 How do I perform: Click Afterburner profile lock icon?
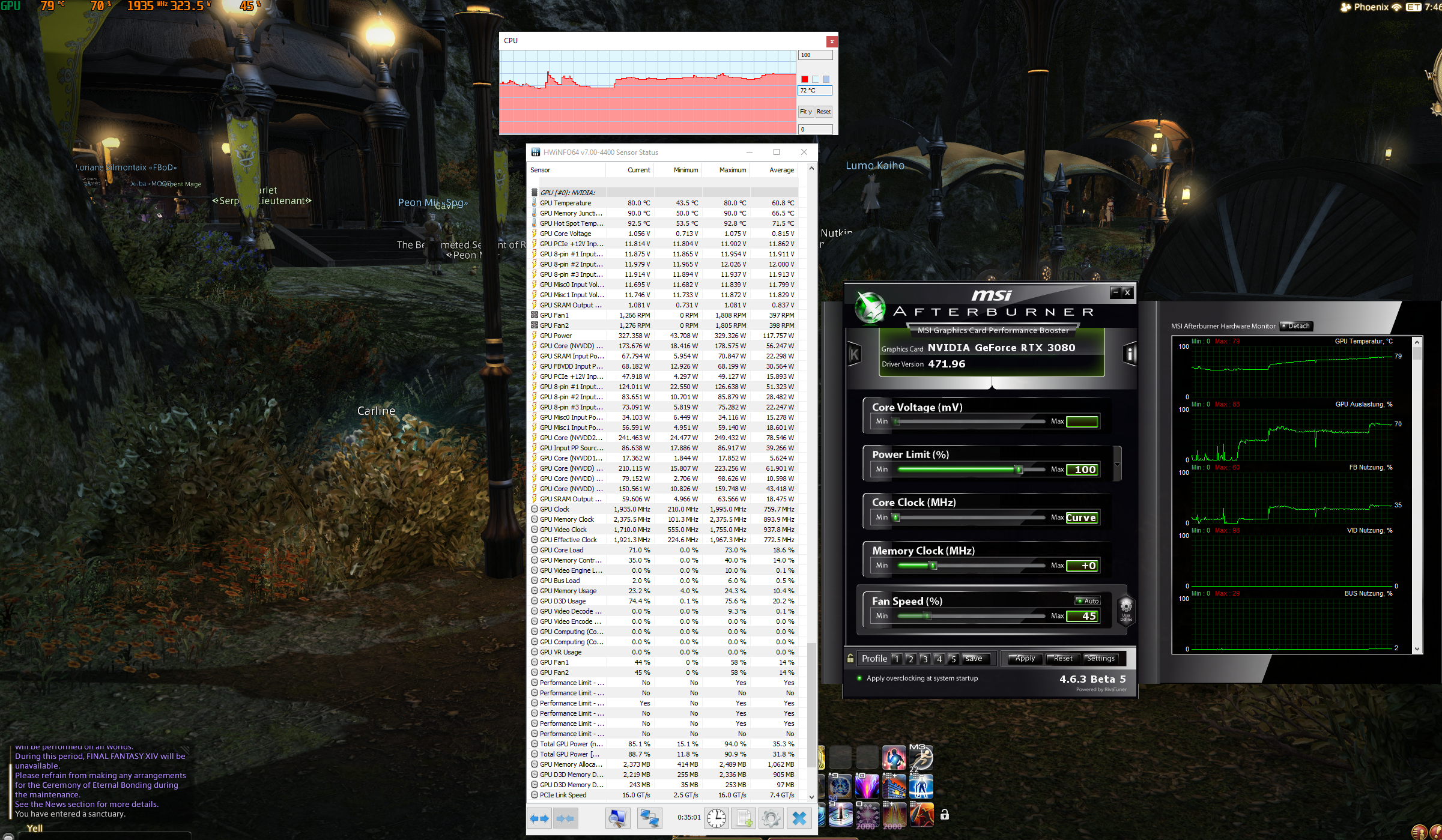[850, 658]
